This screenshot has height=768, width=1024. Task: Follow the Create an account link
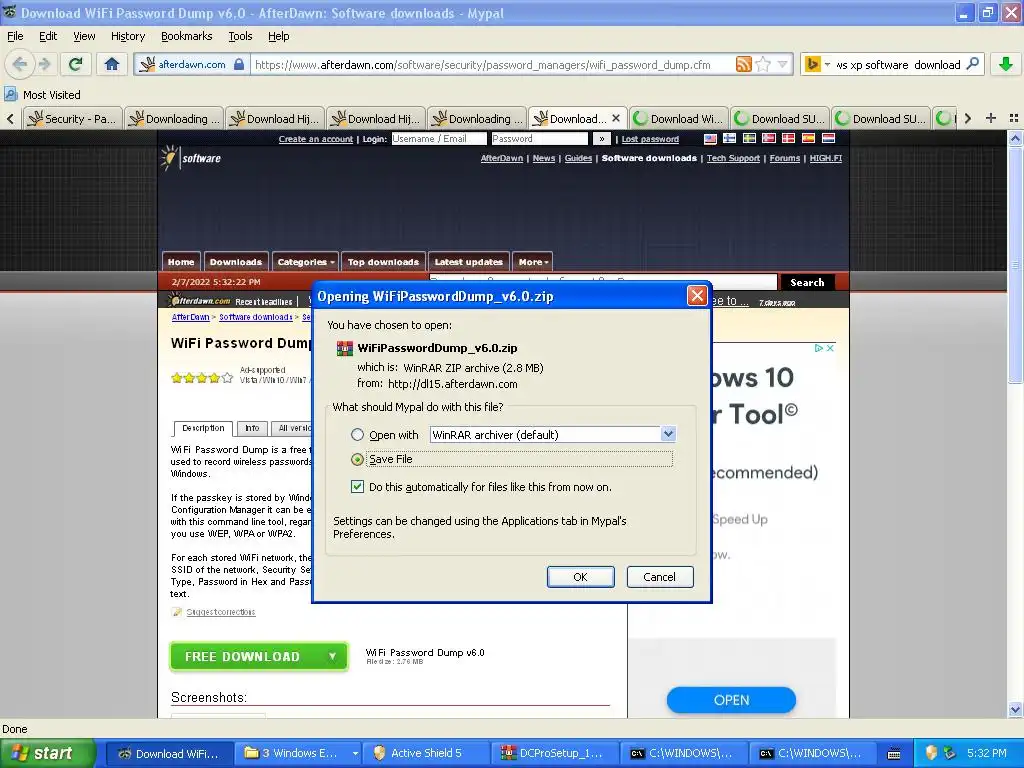pyautogui.click(x=315, y=139)
